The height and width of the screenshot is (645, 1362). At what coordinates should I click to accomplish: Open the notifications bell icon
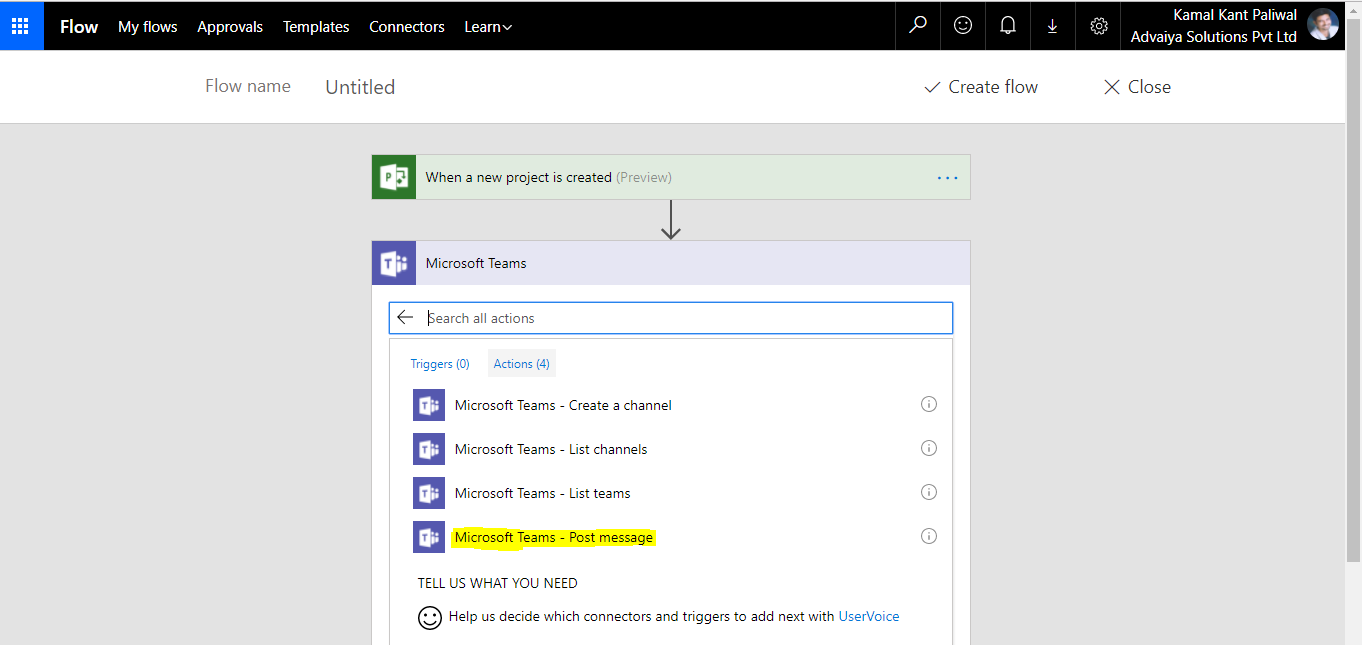(x=1008, y=26)
